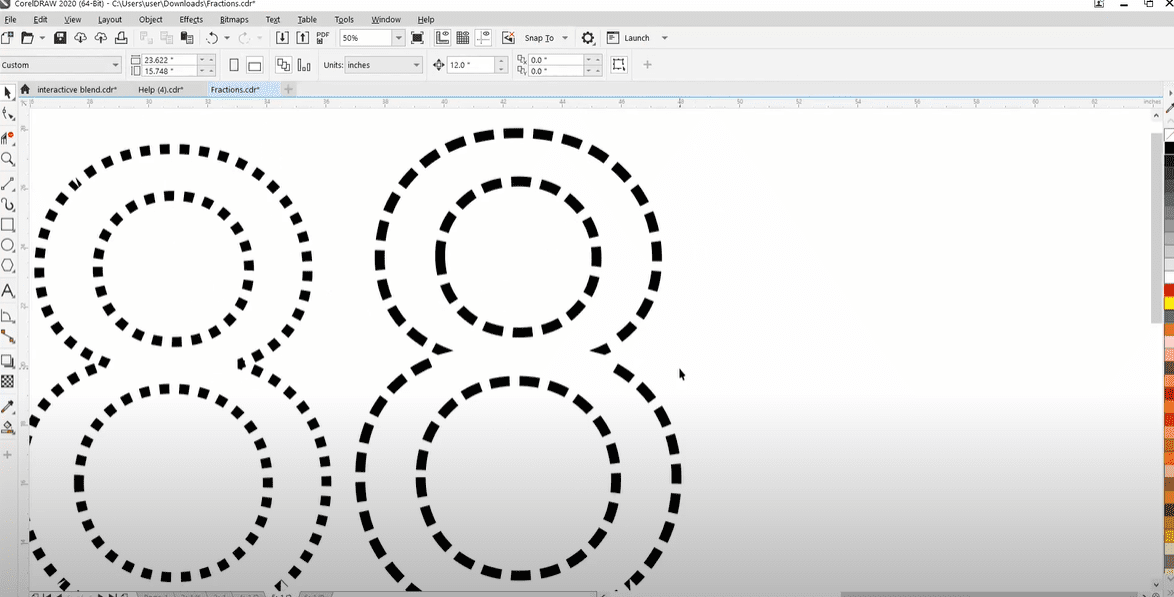Toggle full-screen preview icon
Image resolution: width=1174 pixels, height=597 pixels.
[418, 37]
